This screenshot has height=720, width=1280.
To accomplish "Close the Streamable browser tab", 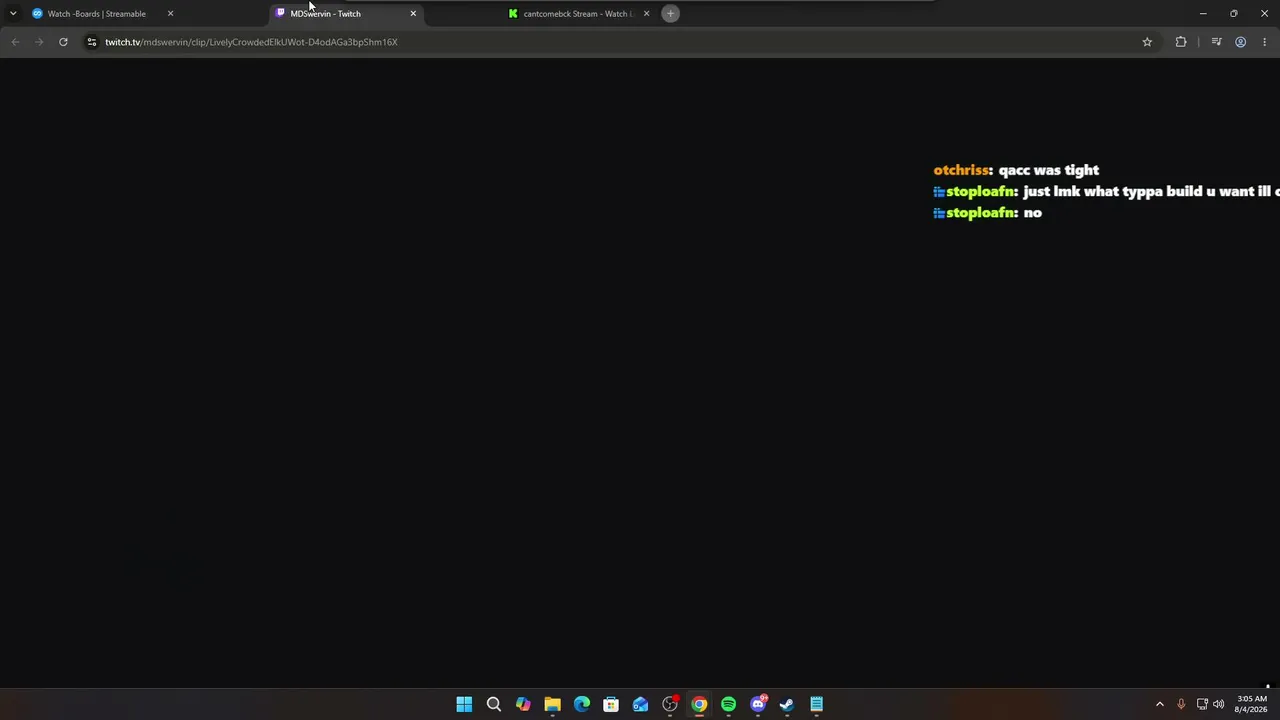I will pos(170,14).
